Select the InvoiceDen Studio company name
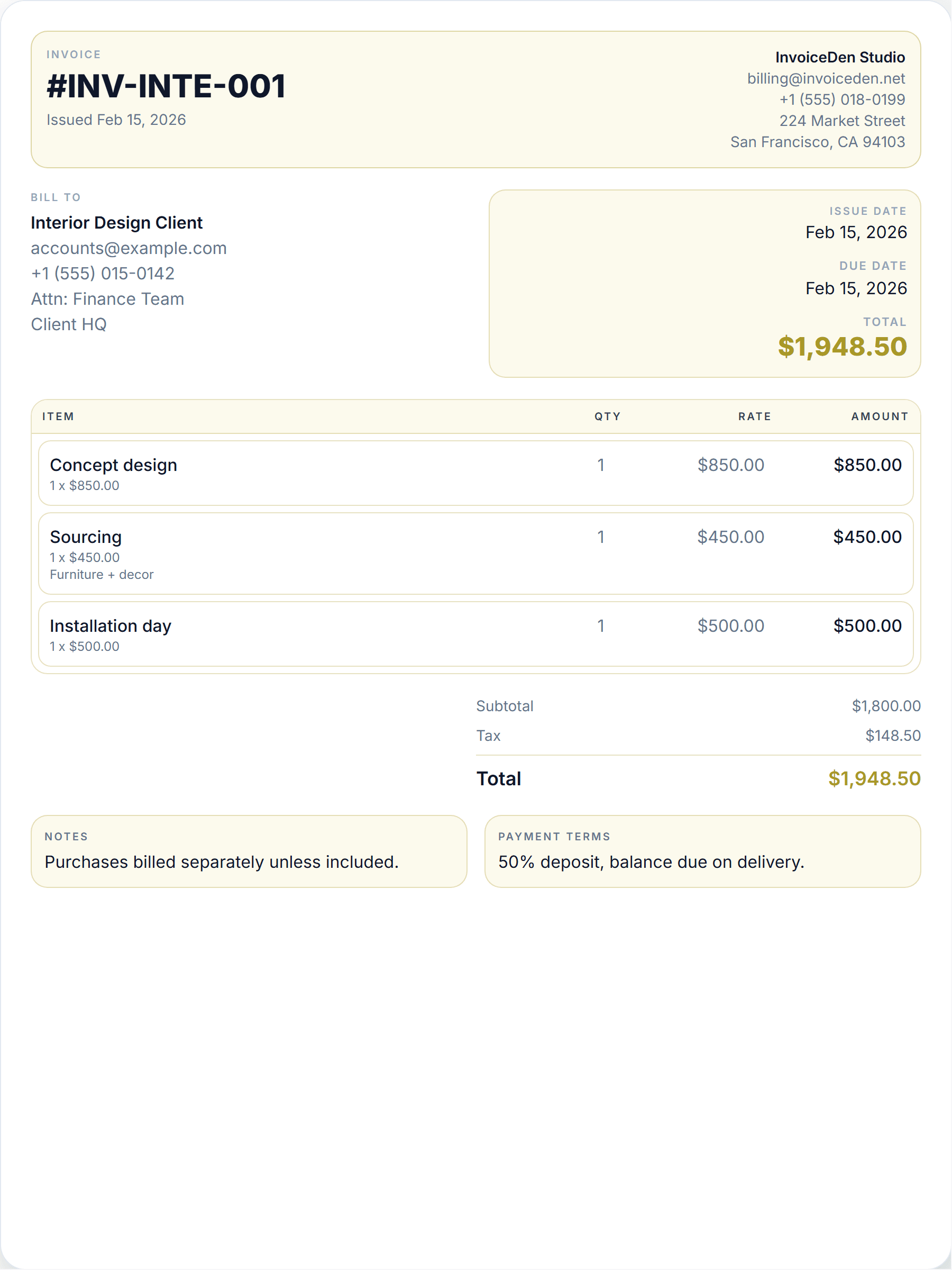952x1270 pixels. pos(840,57)
